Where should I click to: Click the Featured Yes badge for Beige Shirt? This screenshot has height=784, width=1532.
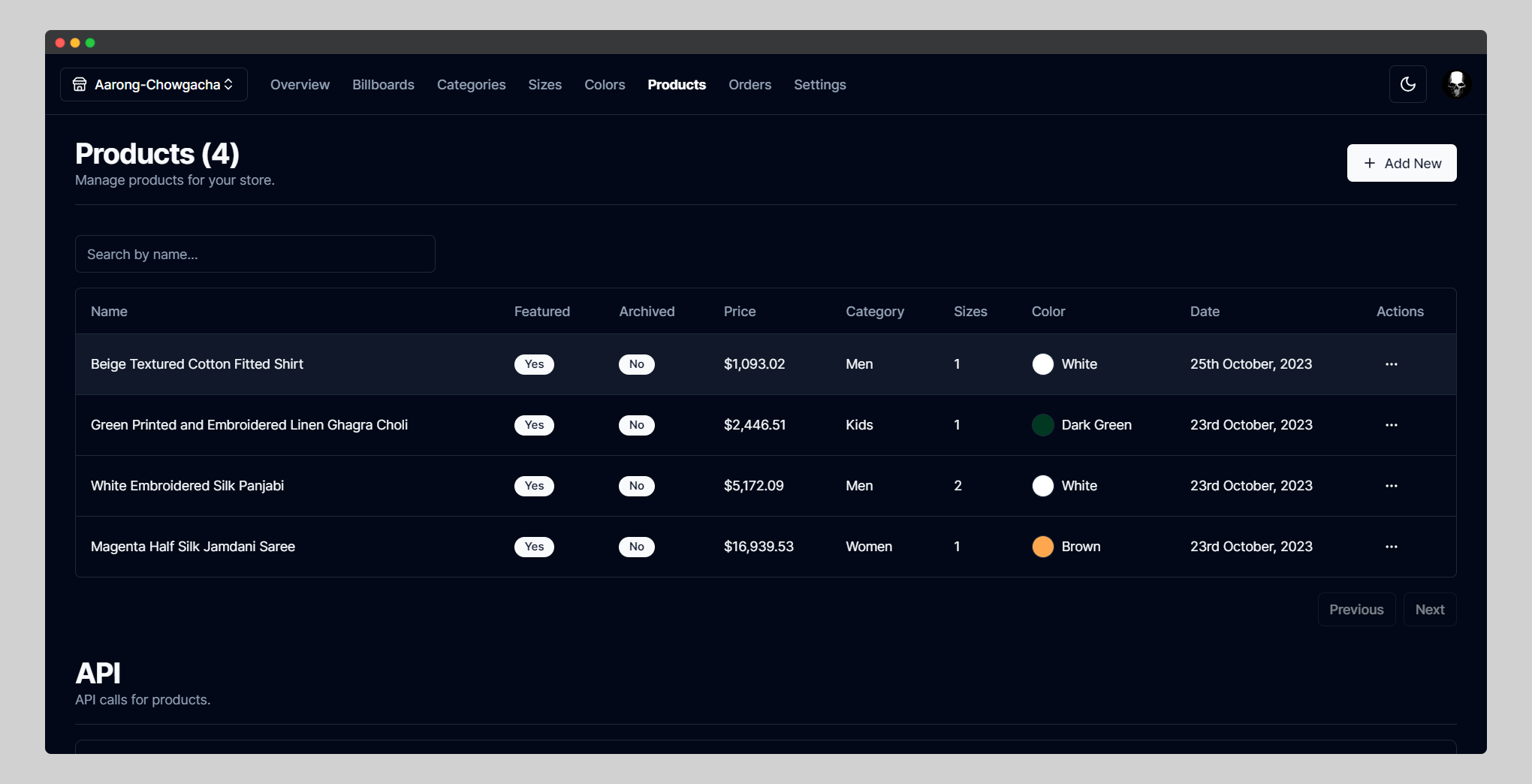(x=534, y=364)
